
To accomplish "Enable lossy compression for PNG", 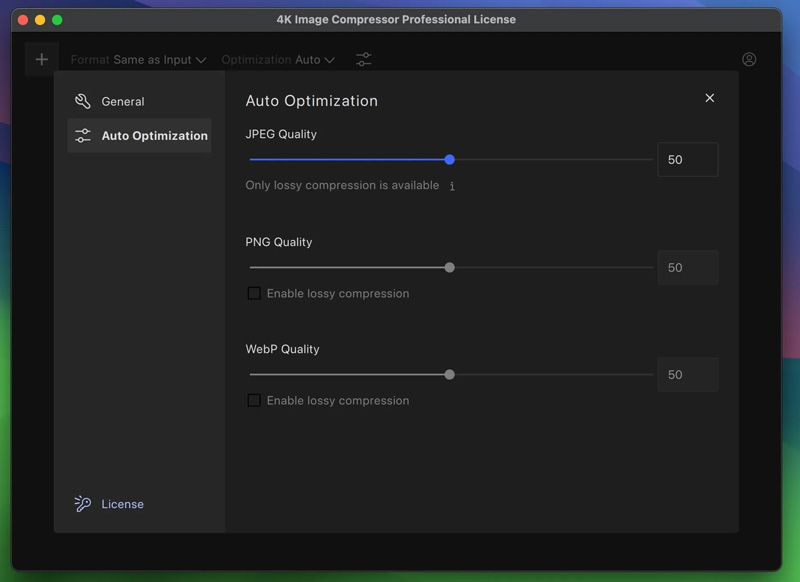I will pos(255,293).
